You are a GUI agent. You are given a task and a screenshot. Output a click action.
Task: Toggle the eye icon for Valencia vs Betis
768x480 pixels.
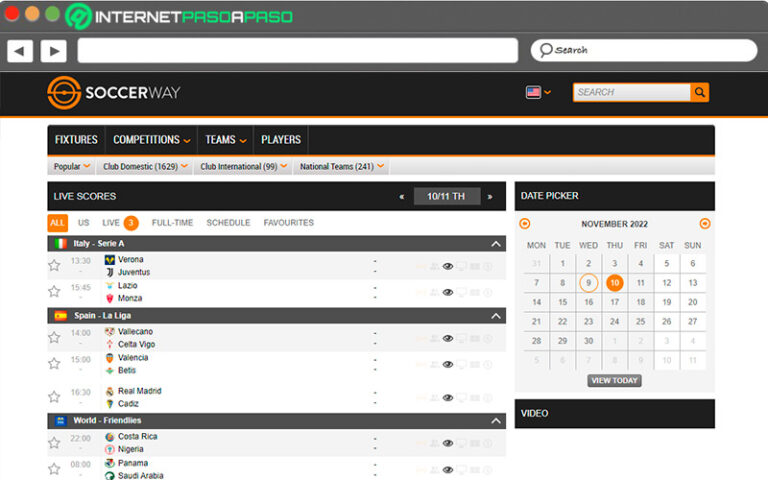pos(448,365)
